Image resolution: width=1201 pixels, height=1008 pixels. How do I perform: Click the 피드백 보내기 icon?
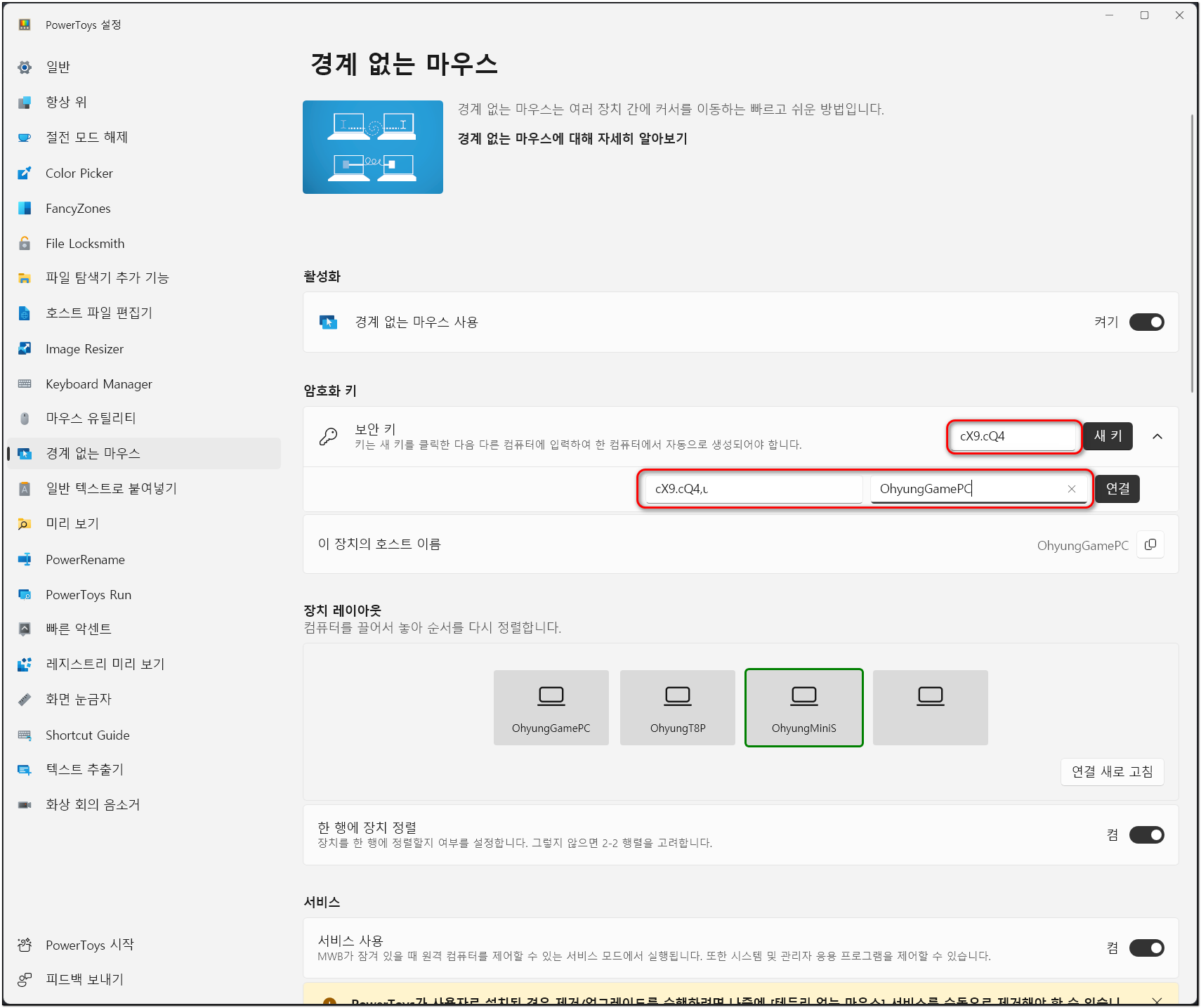coord(25,979)
